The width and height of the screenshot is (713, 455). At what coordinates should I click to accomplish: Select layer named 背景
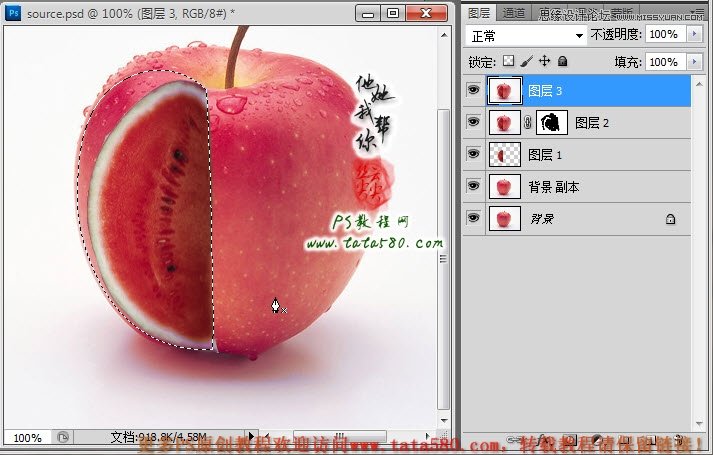tap(542, 219)
